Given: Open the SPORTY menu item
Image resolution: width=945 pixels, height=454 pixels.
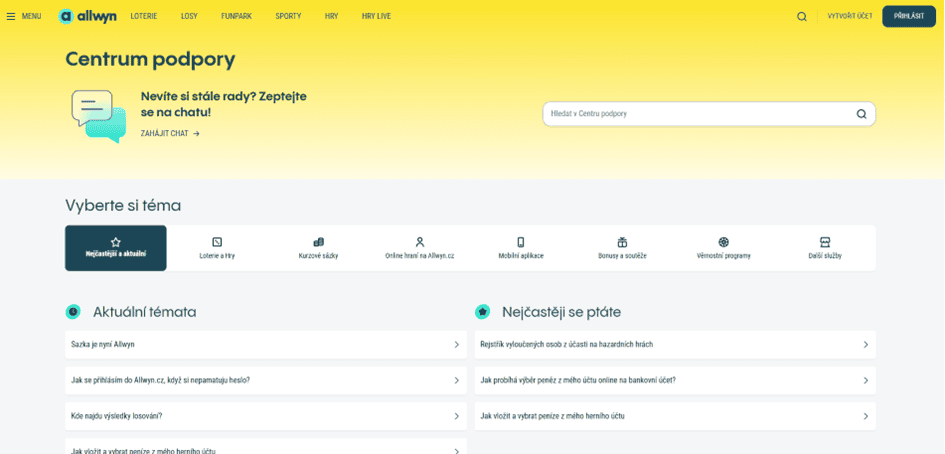Looking at the screenshot, I should click(x=288, y=17).
